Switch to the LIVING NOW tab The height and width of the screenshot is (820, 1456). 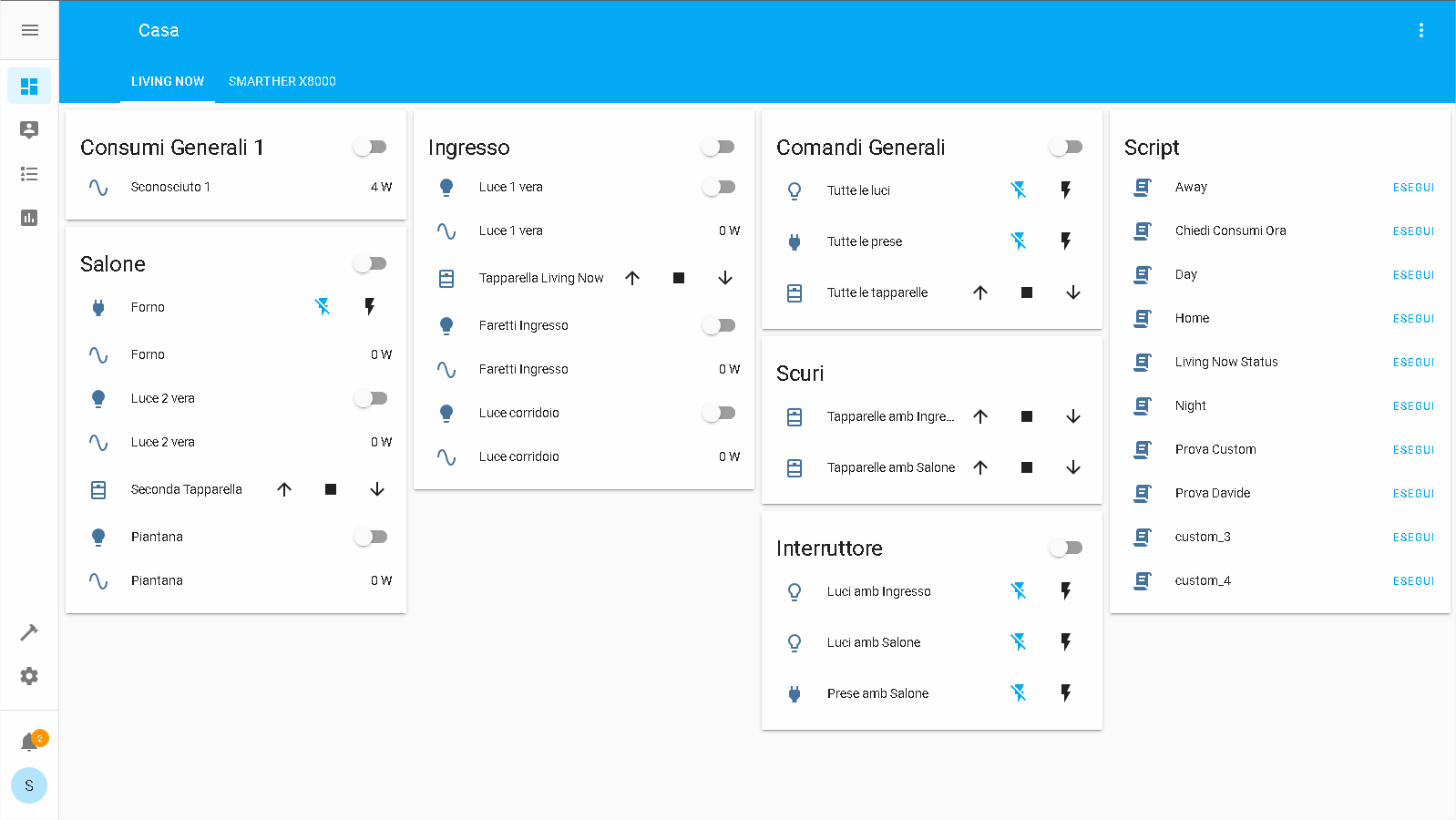(x=168, y=81)
